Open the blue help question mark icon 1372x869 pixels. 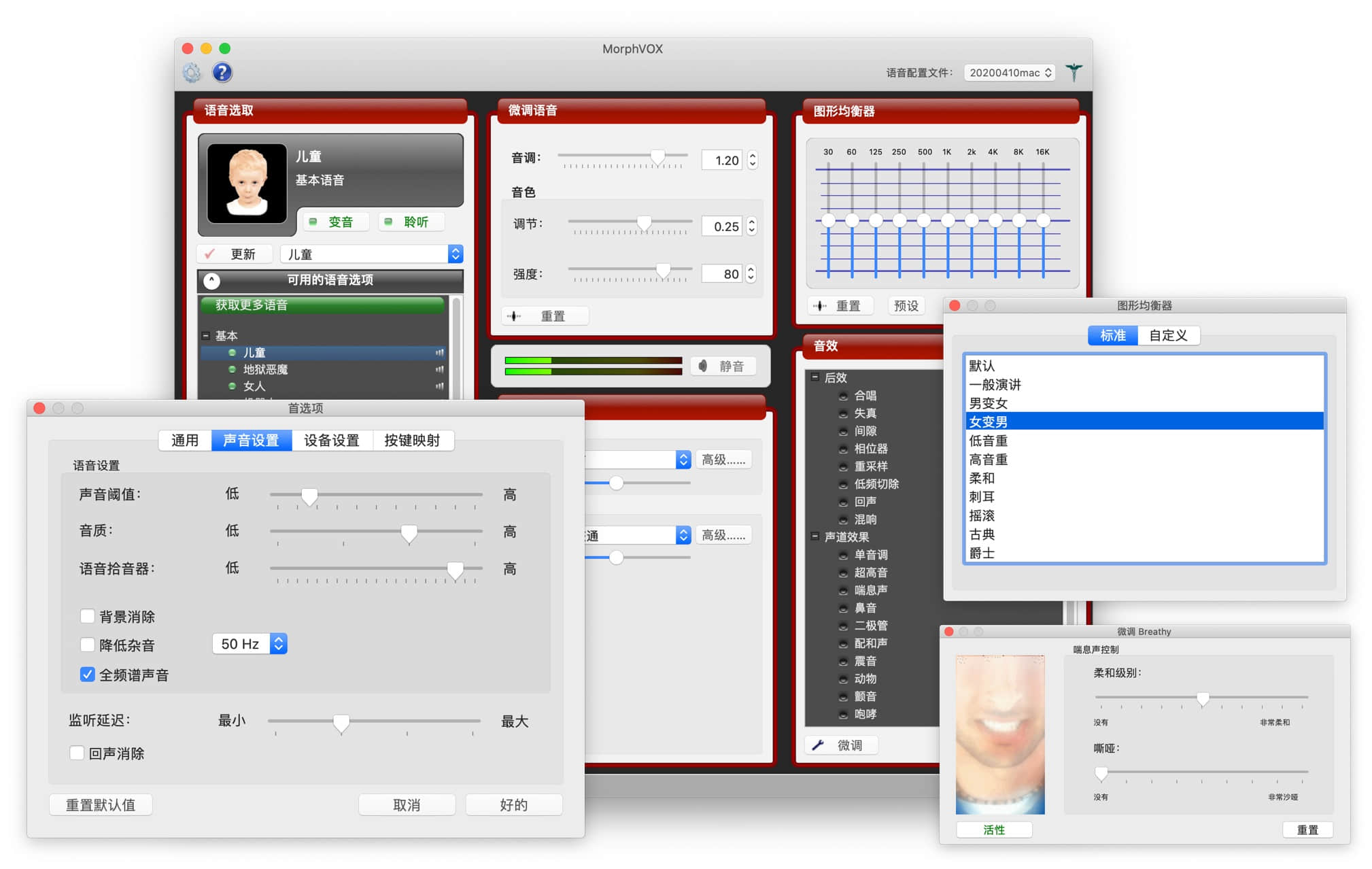[222, 73]
